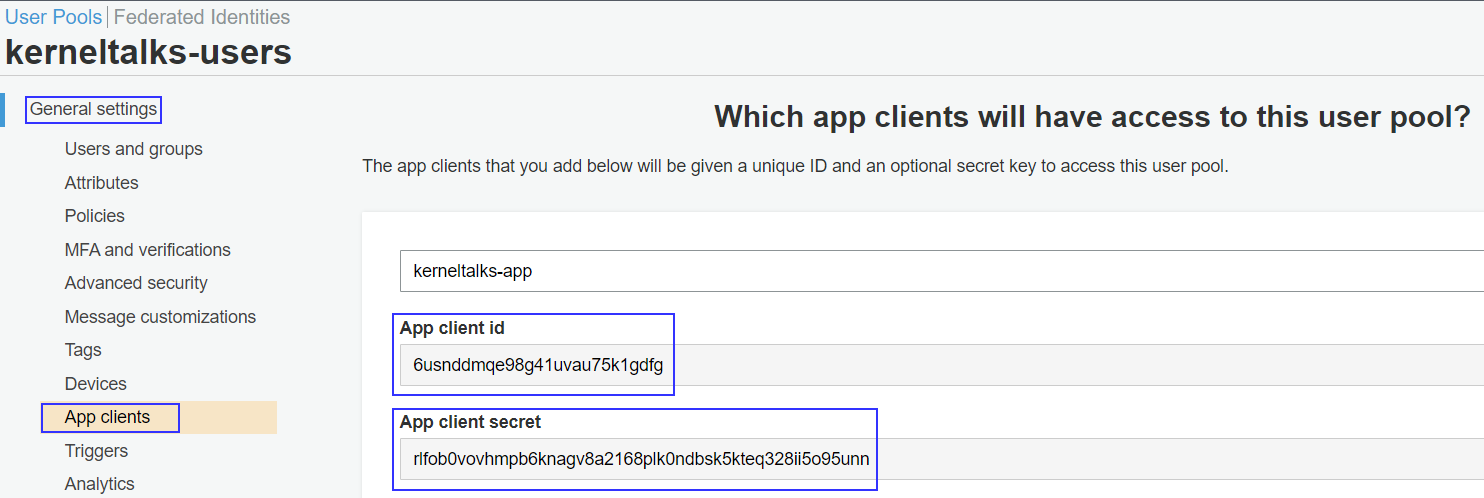Open the User Pools link
1484x498 pixels.
54,17
